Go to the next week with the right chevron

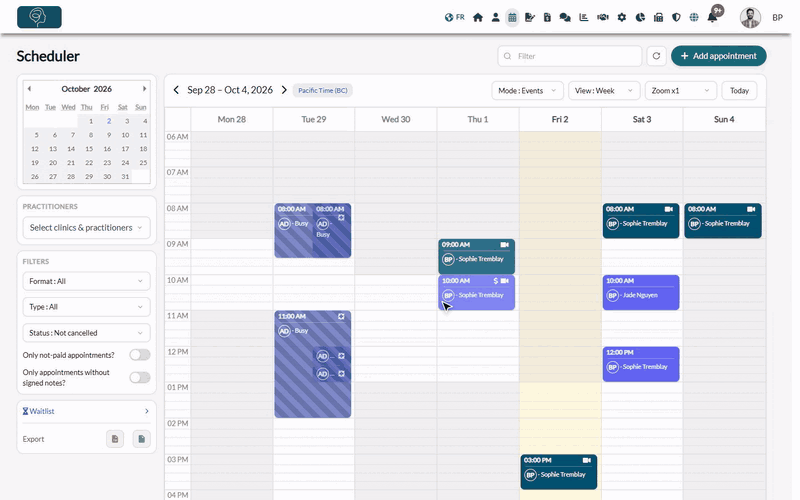[x=284, y=90]
